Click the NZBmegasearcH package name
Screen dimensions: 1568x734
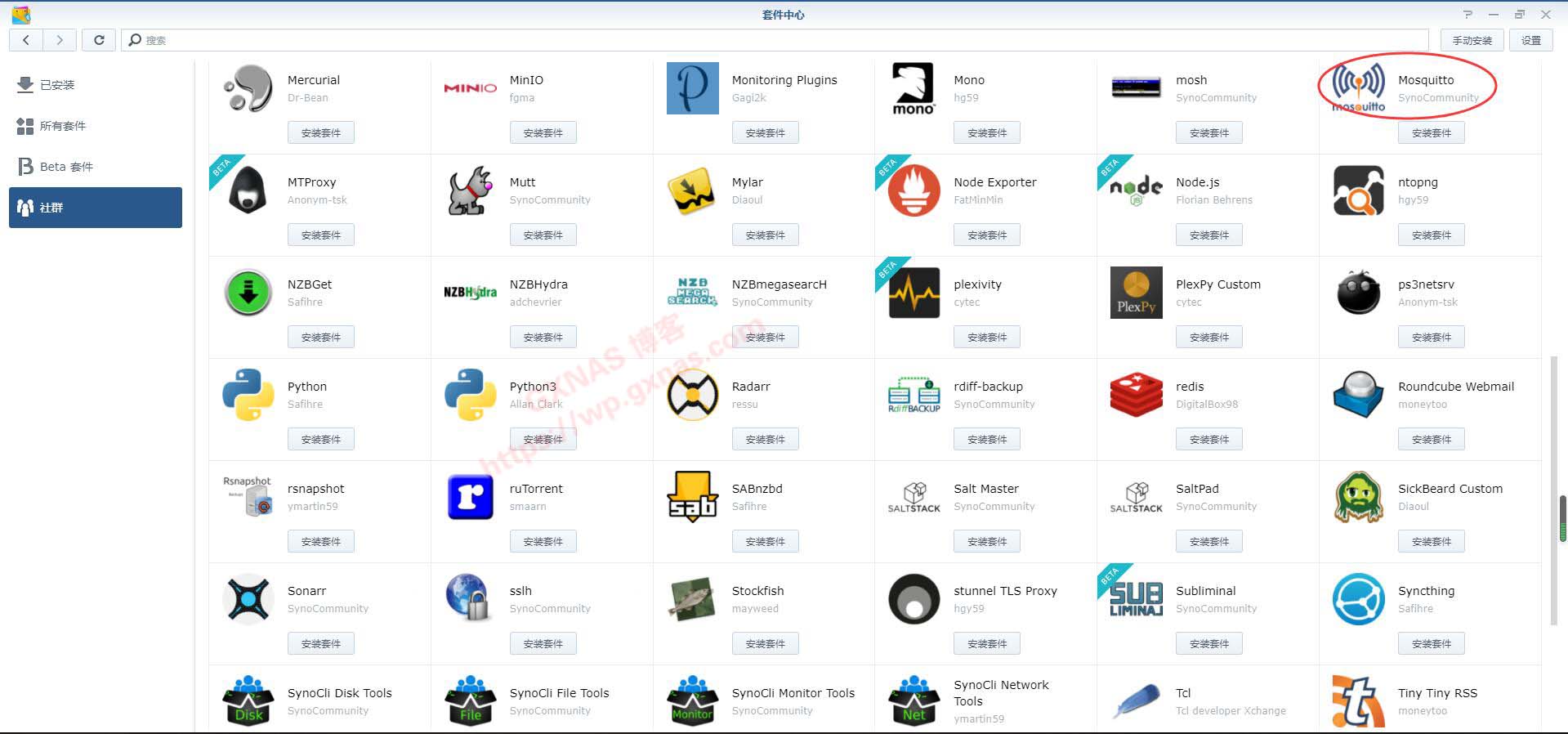779,284
